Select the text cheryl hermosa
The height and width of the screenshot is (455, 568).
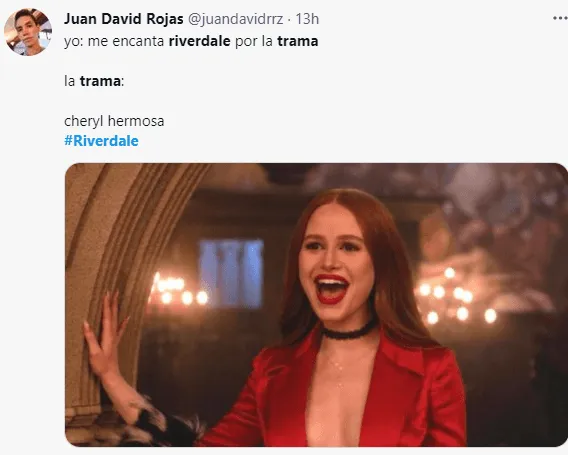114,121
